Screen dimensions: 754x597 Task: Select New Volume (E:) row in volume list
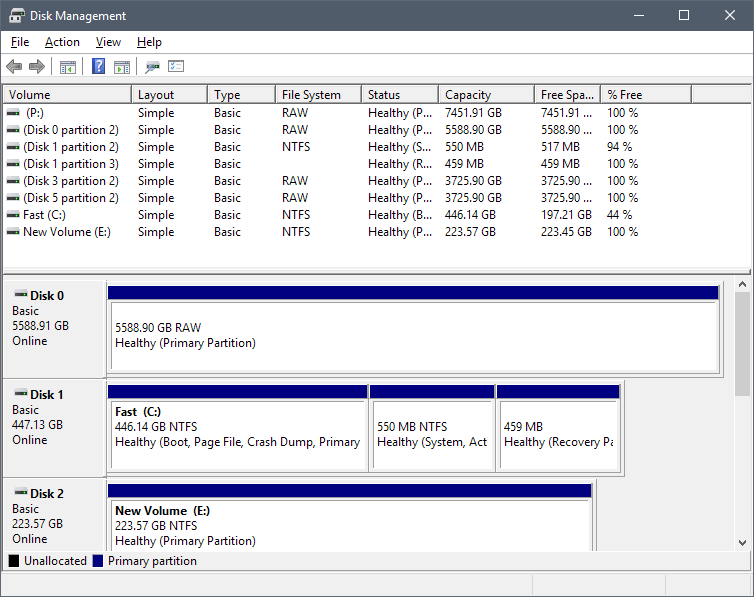coord(64,232)
